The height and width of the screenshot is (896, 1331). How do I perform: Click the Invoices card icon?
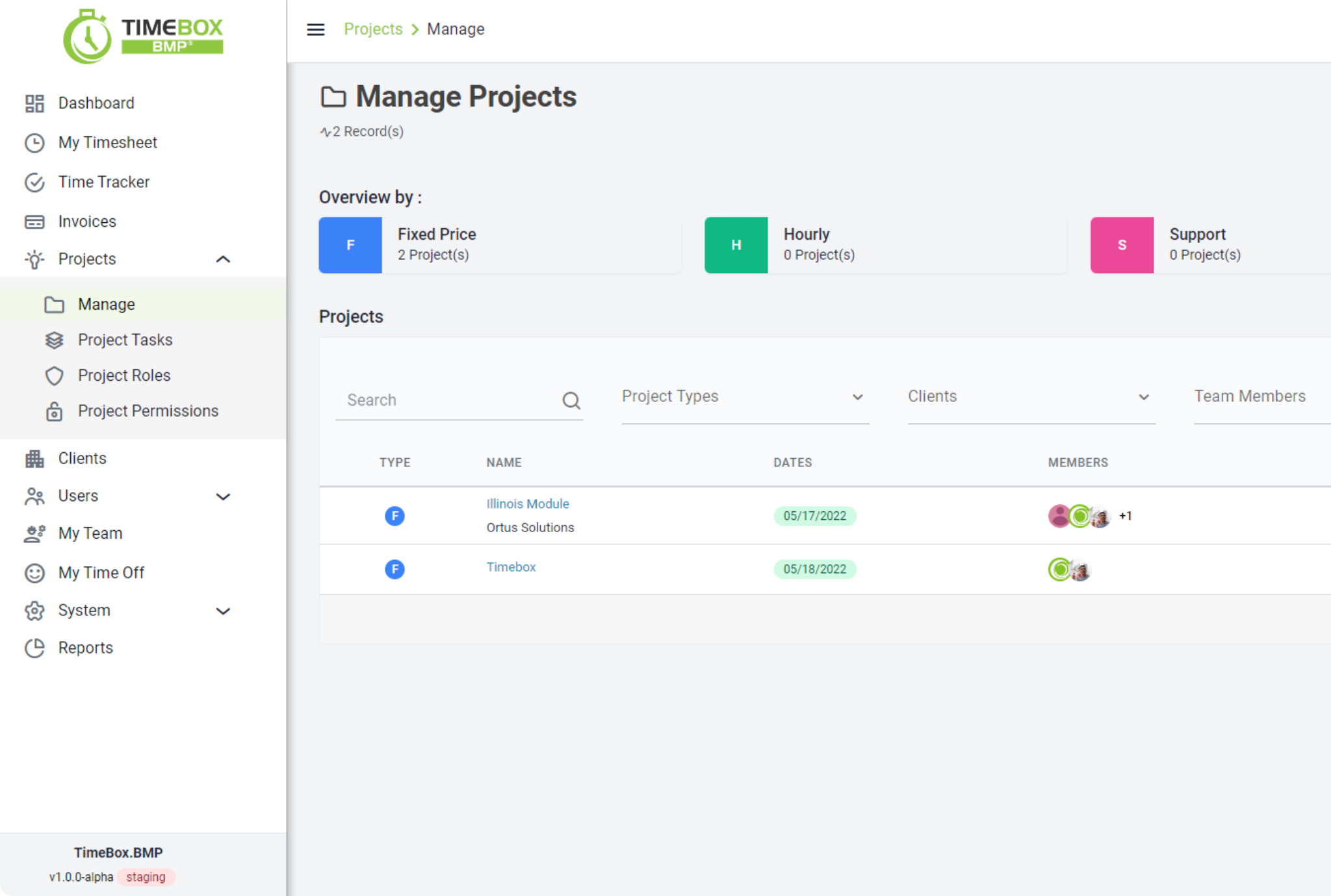[x=34, y=222]
